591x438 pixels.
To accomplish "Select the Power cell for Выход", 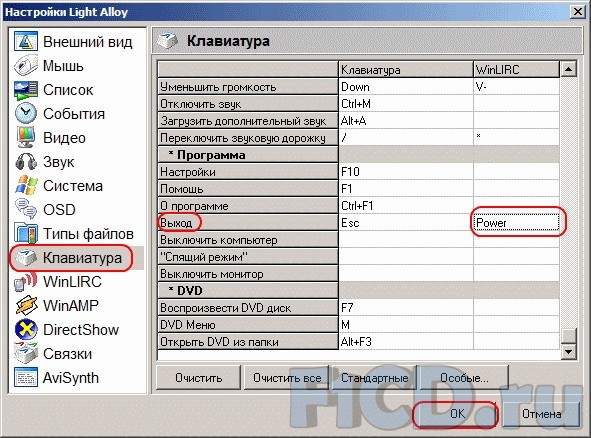I will pos(516,222).
